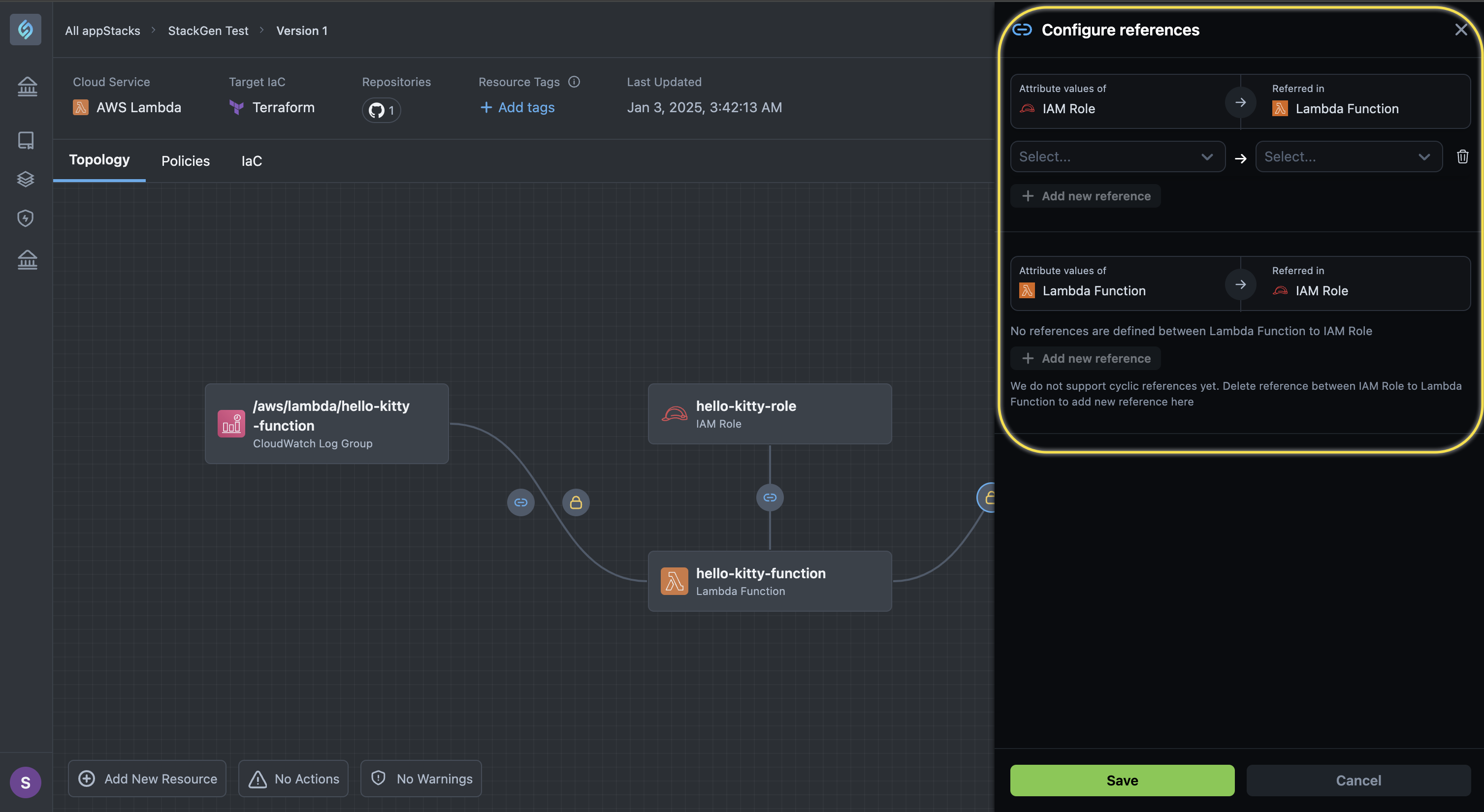
Task: Open the No Warnings indicator
Action: pyautogui.click(x=421, y=779)
